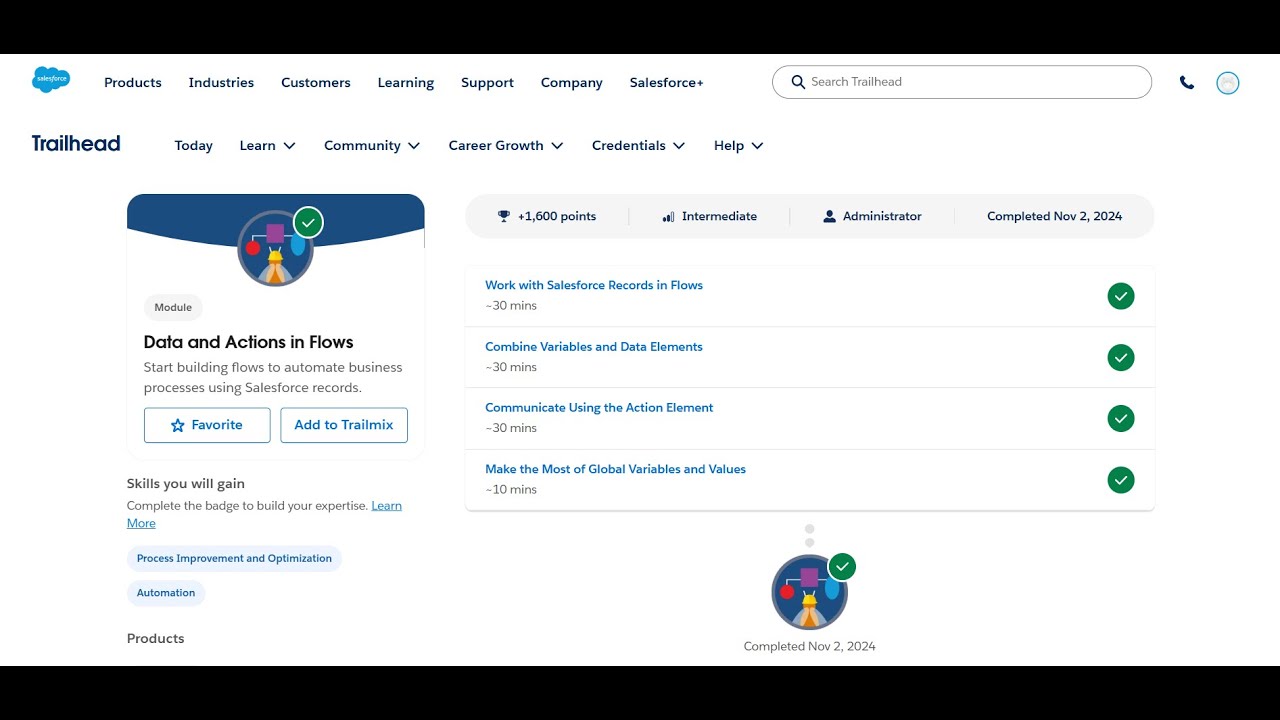Click into the Search Trailhead field
The image size is (1280, 720).
click(x=962, y=82)
